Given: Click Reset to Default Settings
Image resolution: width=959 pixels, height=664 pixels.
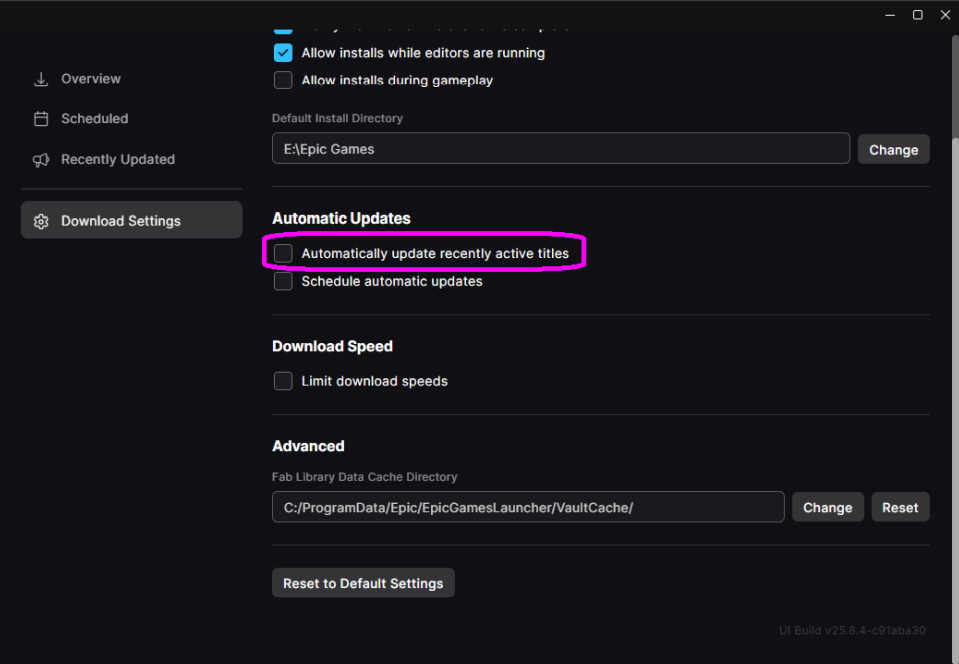Looking at the screenshot, I should [x=363, y=583].
